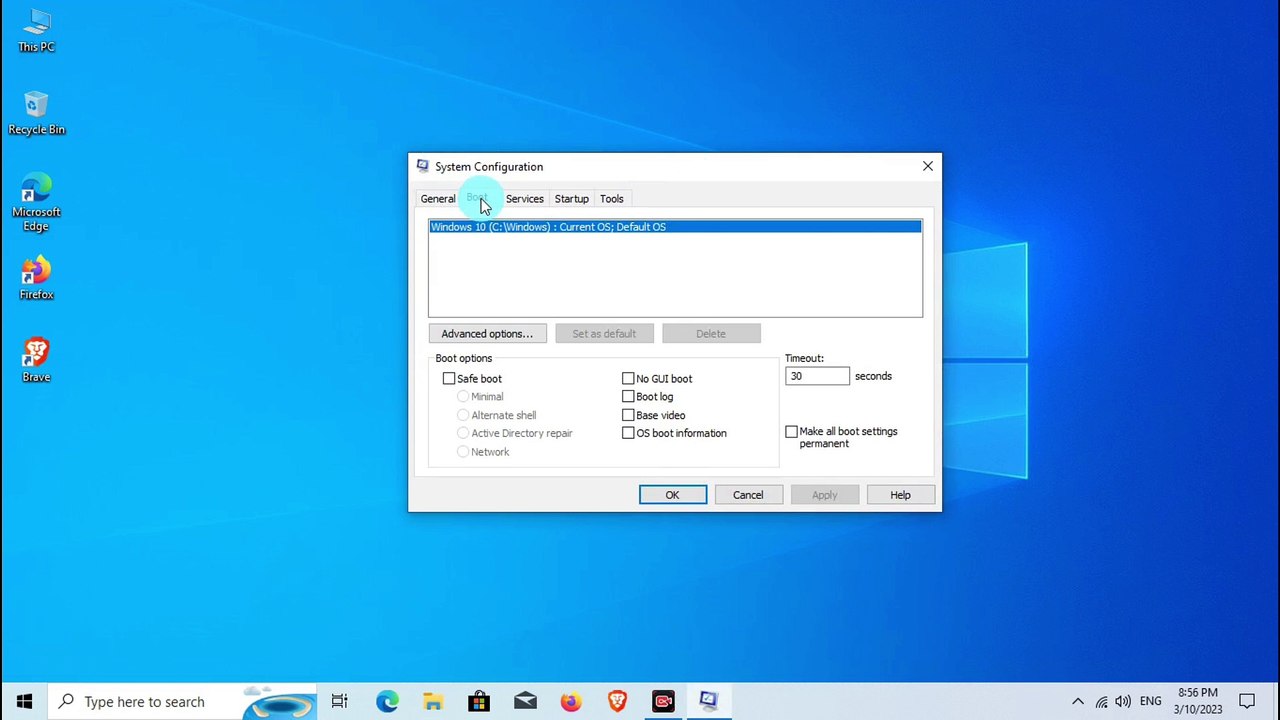1280x720 pixels.
Task: Enable the Boot log checkbox
Action: click(x=628, y=396)
